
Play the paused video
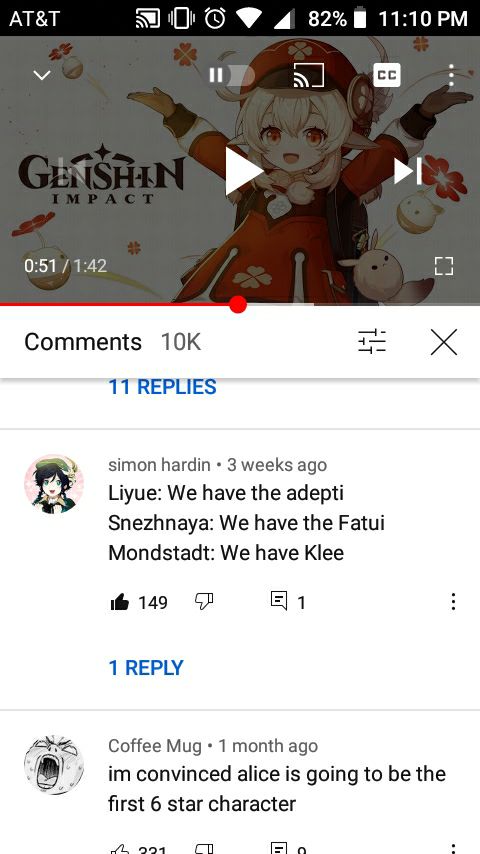click(x=243, y=171)
